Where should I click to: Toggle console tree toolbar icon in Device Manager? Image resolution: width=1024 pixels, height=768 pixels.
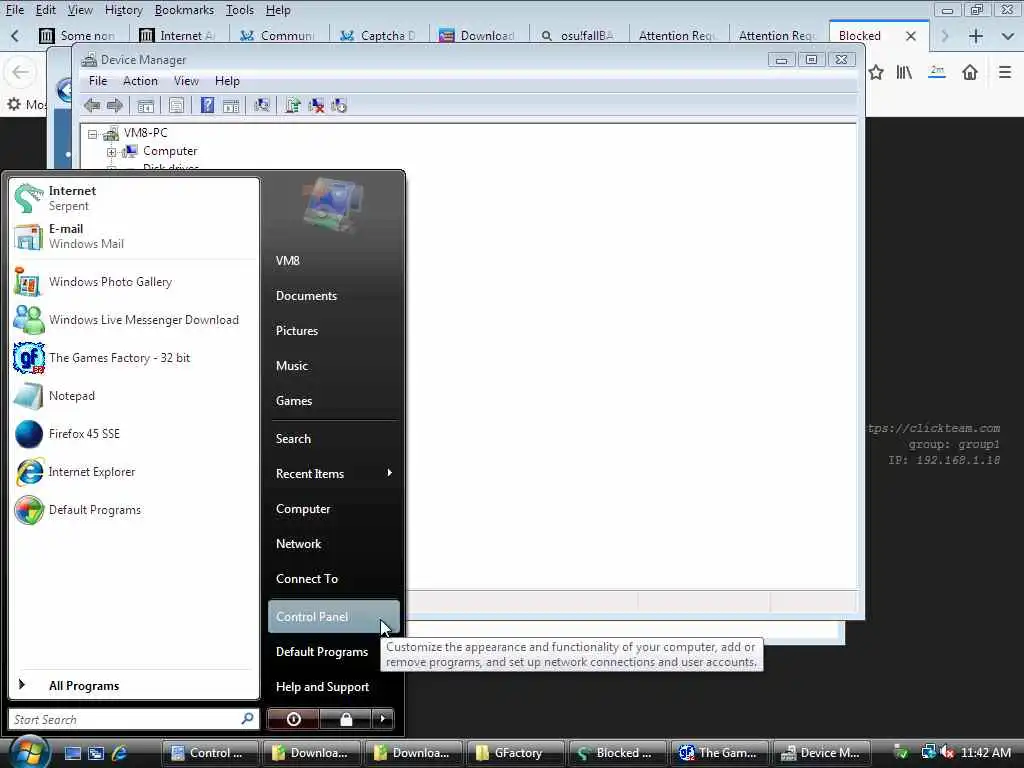point(146,105)
